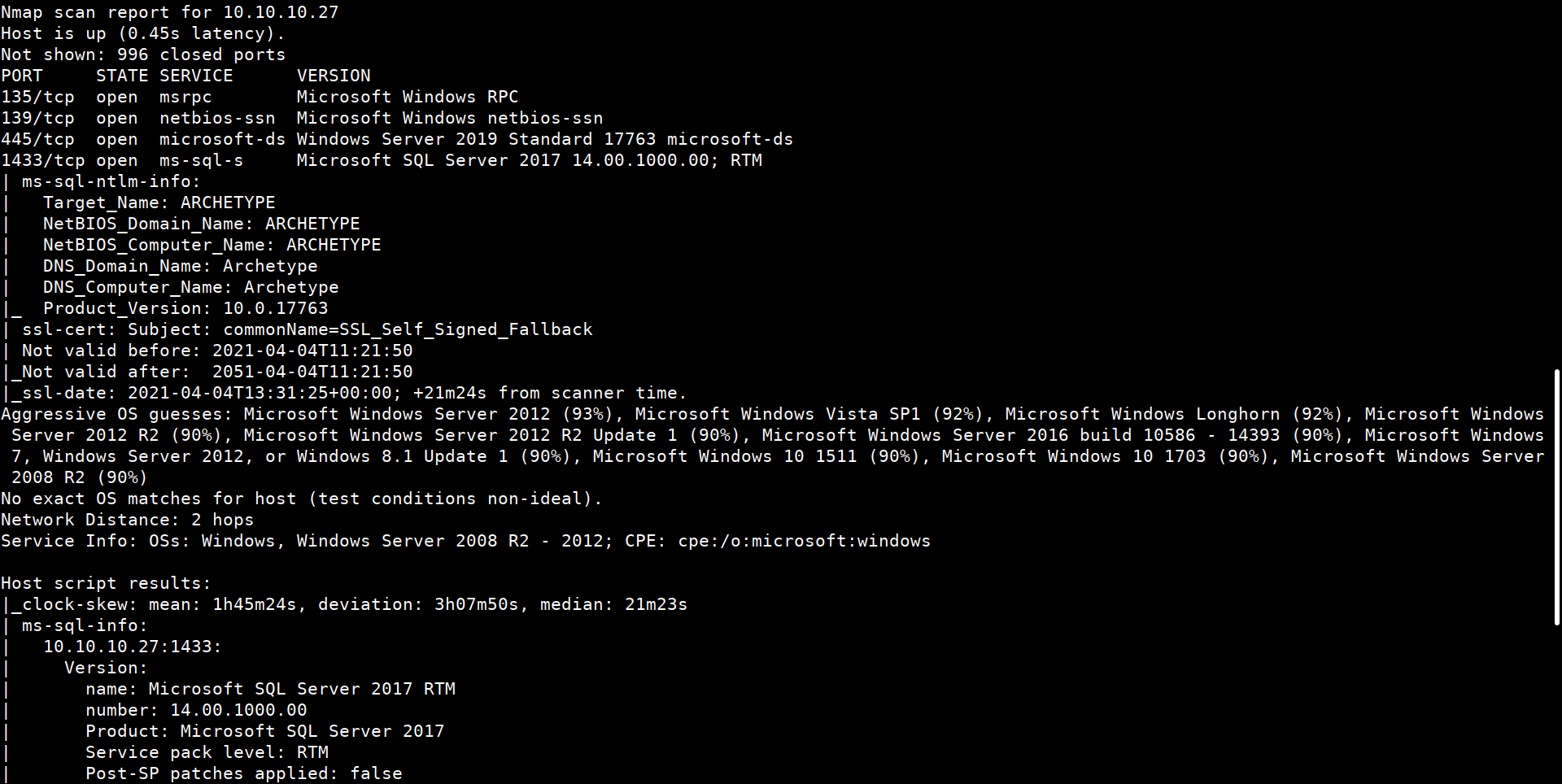The width and height of the screenshot is (1562, 784).
Task: Click the 'Network Distance' line
Action: click(x=127, y=520)
